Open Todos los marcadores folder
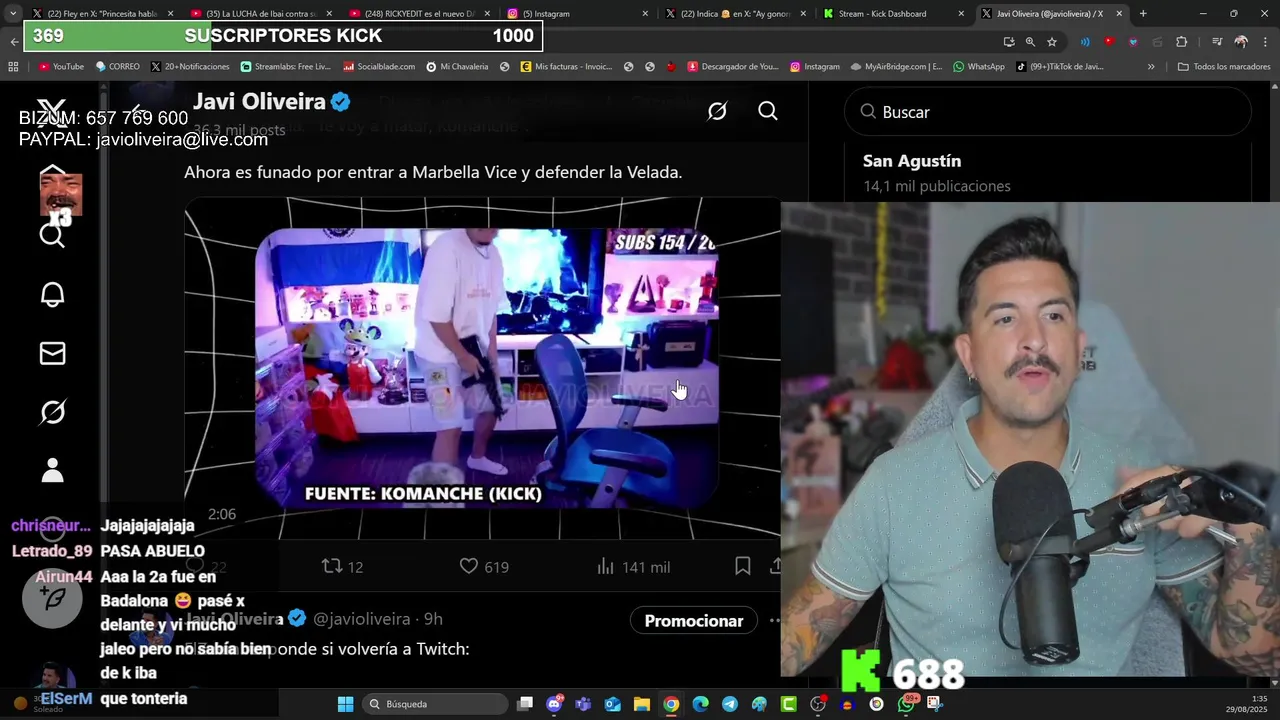The image size is (1280, 720). tap(1224, 67)
